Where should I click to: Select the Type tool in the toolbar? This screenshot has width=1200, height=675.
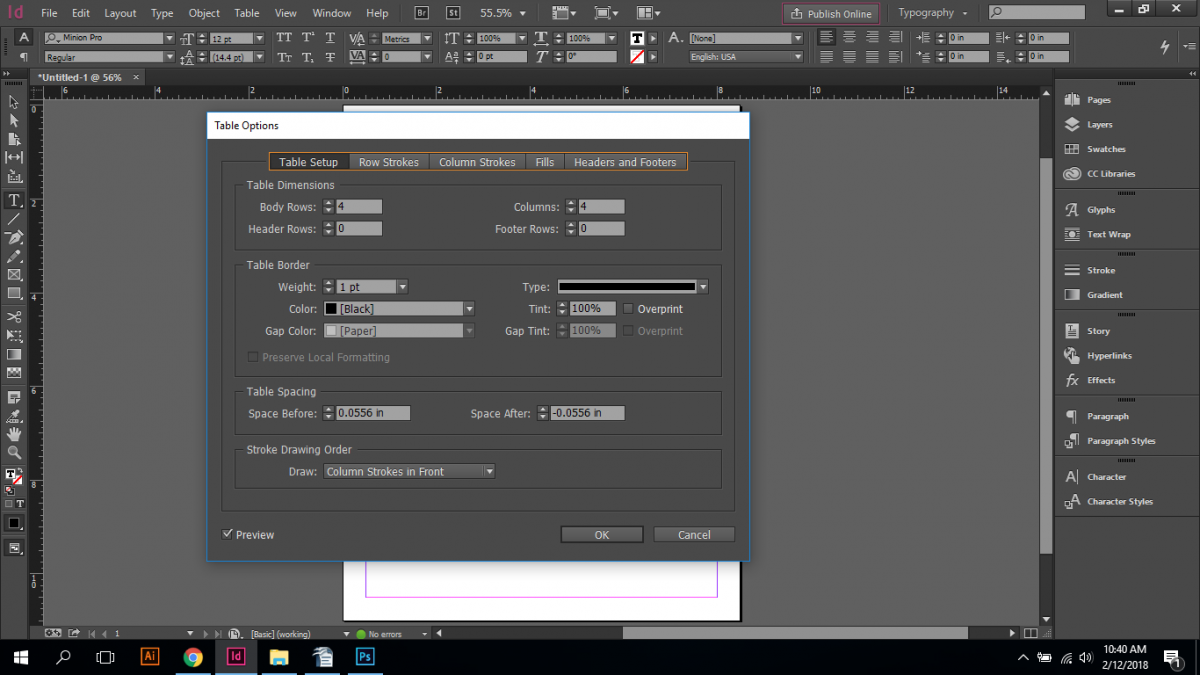click(14, 199)
